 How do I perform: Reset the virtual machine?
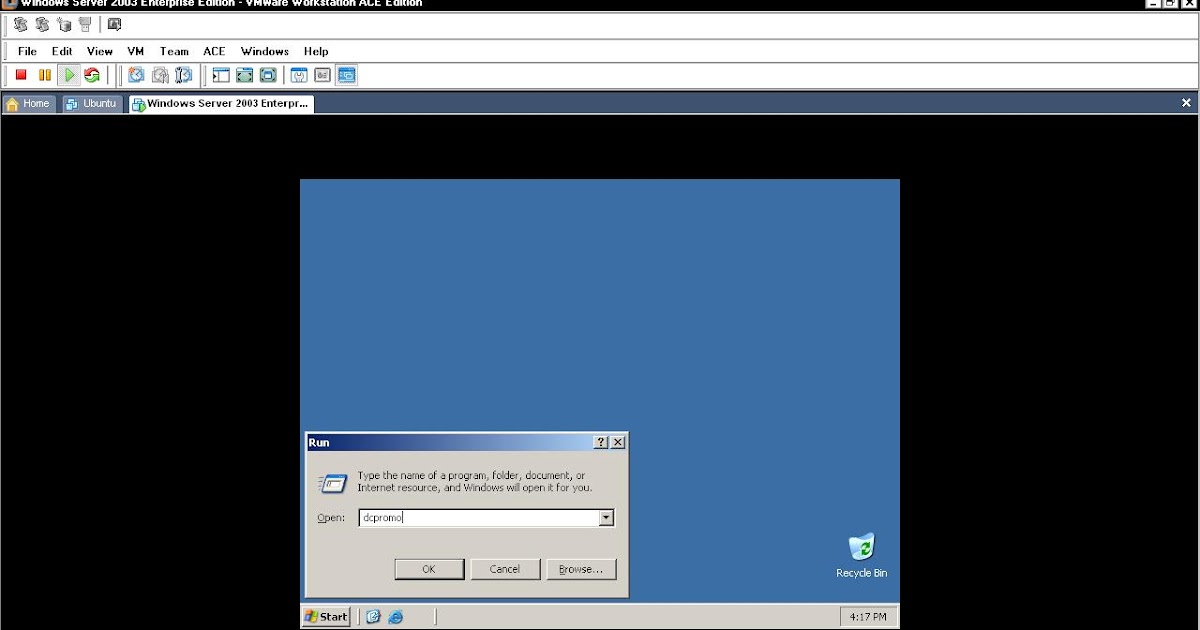93,74
